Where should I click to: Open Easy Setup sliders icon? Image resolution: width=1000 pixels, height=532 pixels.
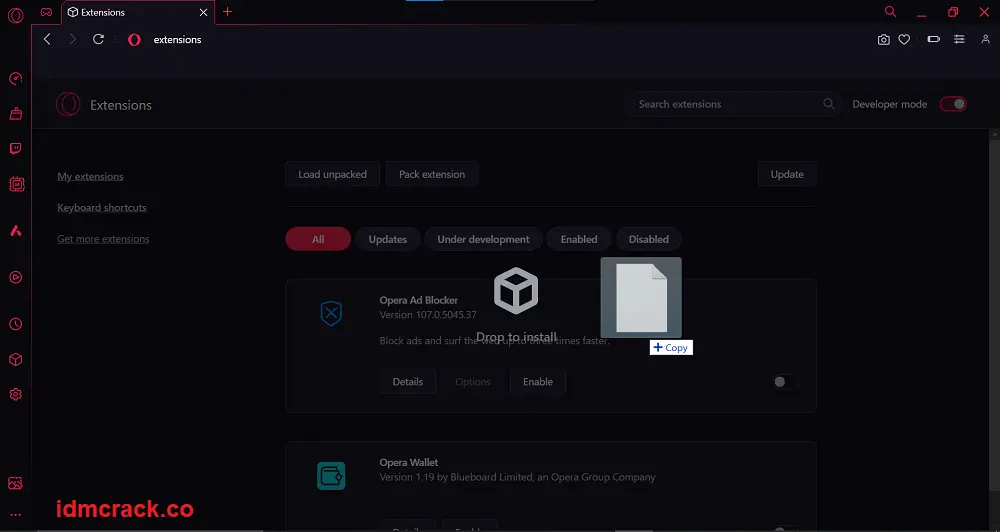959,39
